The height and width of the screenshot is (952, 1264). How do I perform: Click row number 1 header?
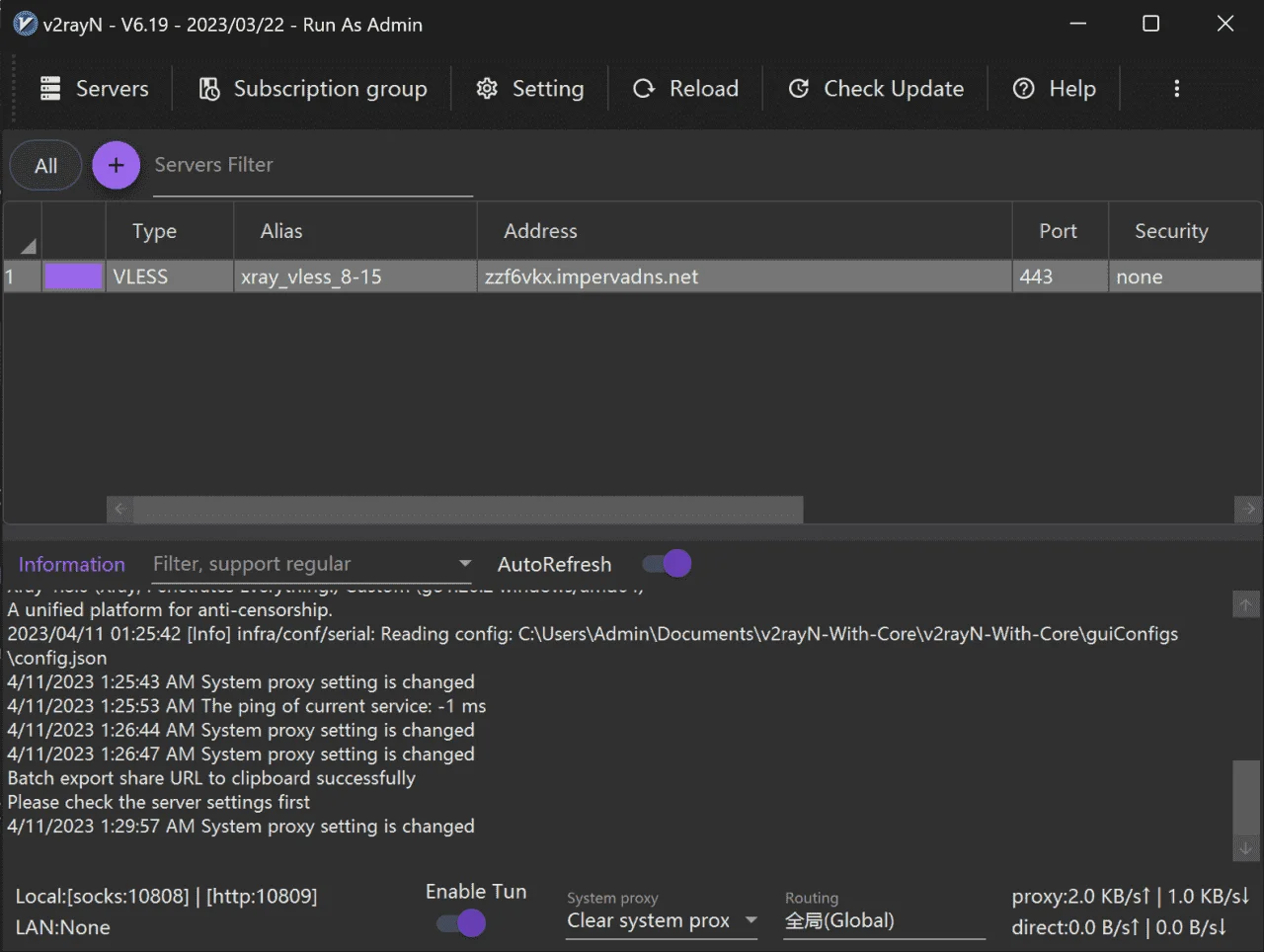click(x=22, y=277)
